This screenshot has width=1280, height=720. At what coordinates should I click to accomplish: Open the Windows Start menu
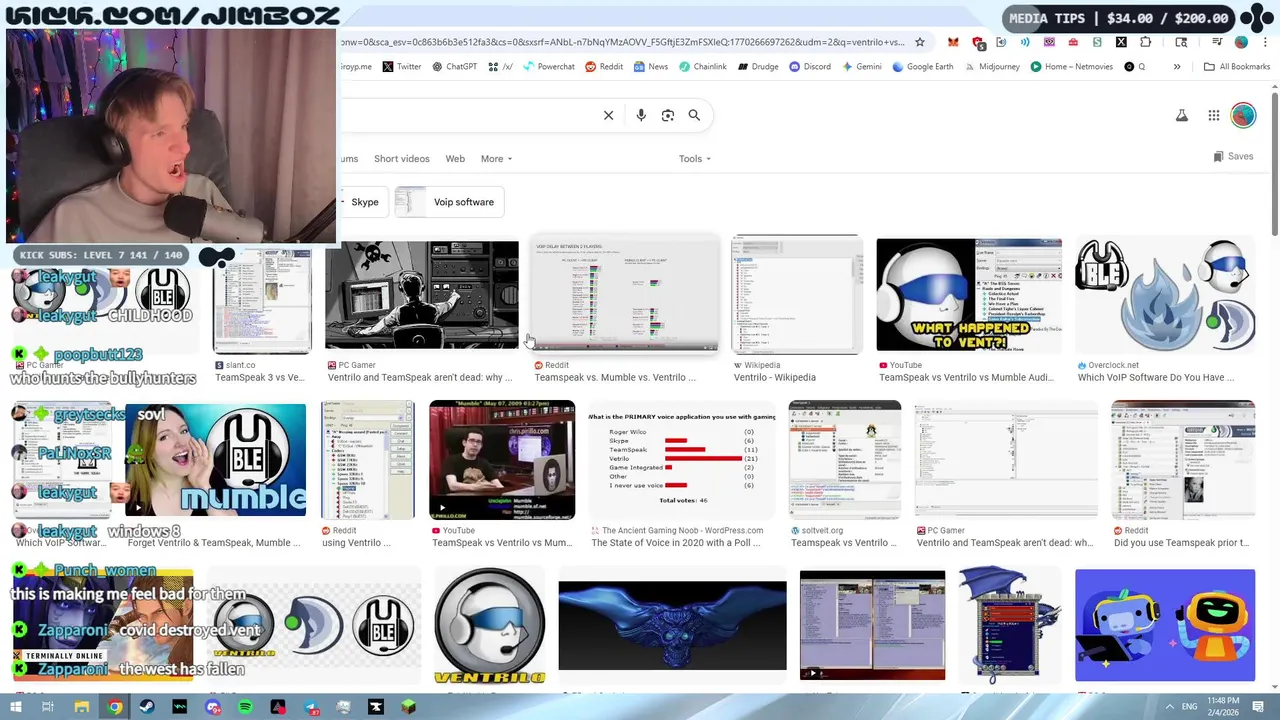pyautogui.click(x=15, y=707)
